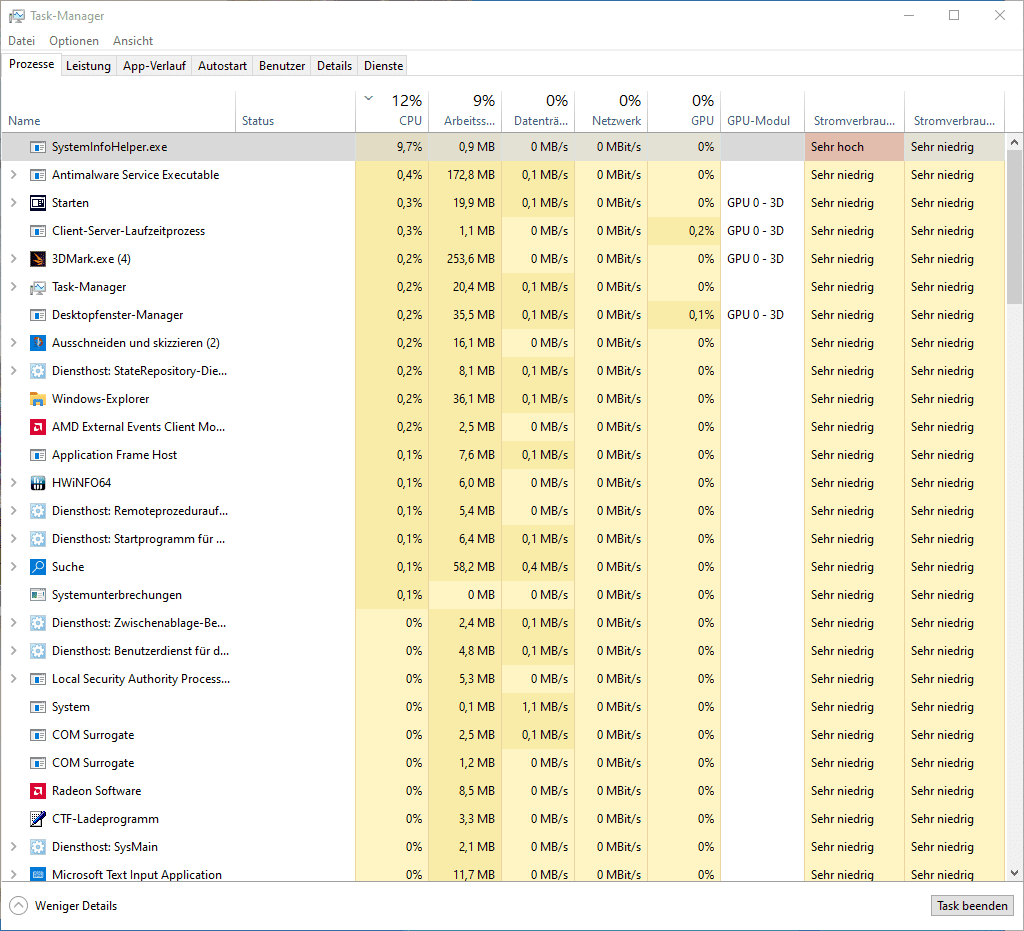The image size is (1024, 931).
Task: Expand the Local Security Authority Process row
Action: [14, 679]
